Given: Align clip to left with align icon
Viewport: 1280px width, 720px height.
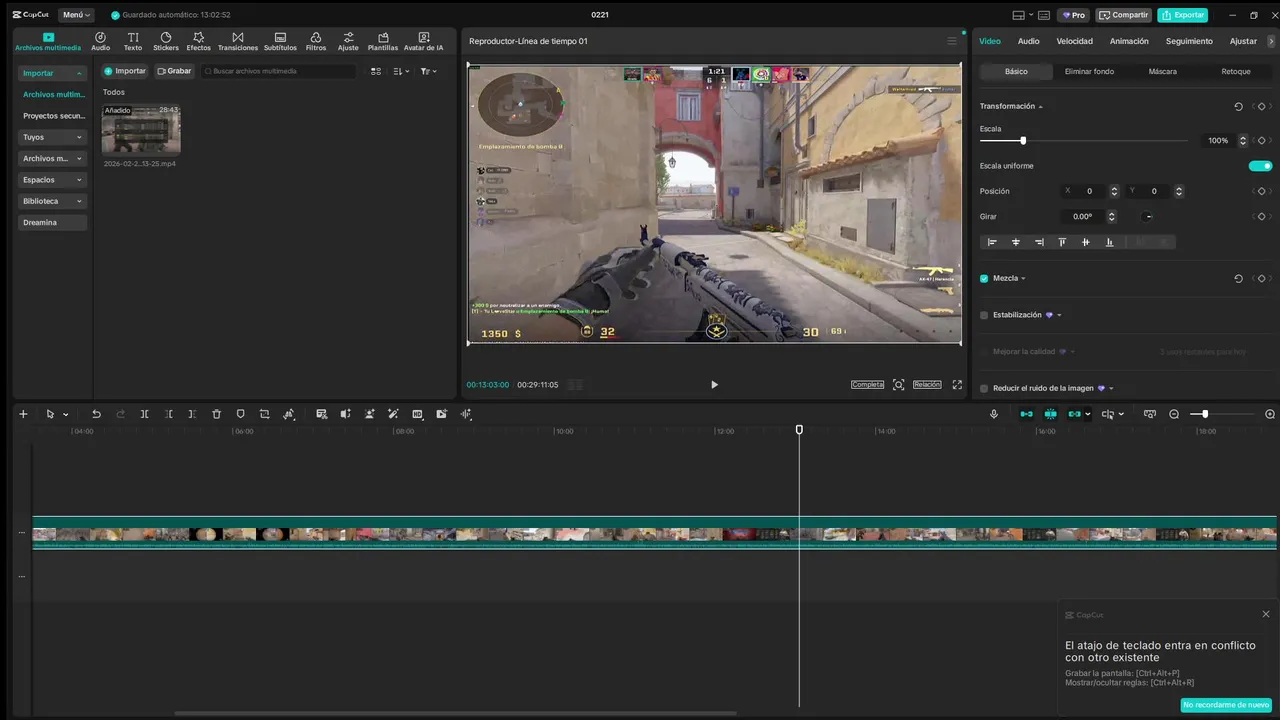Looking at the screenshot, I should (992, 242).
